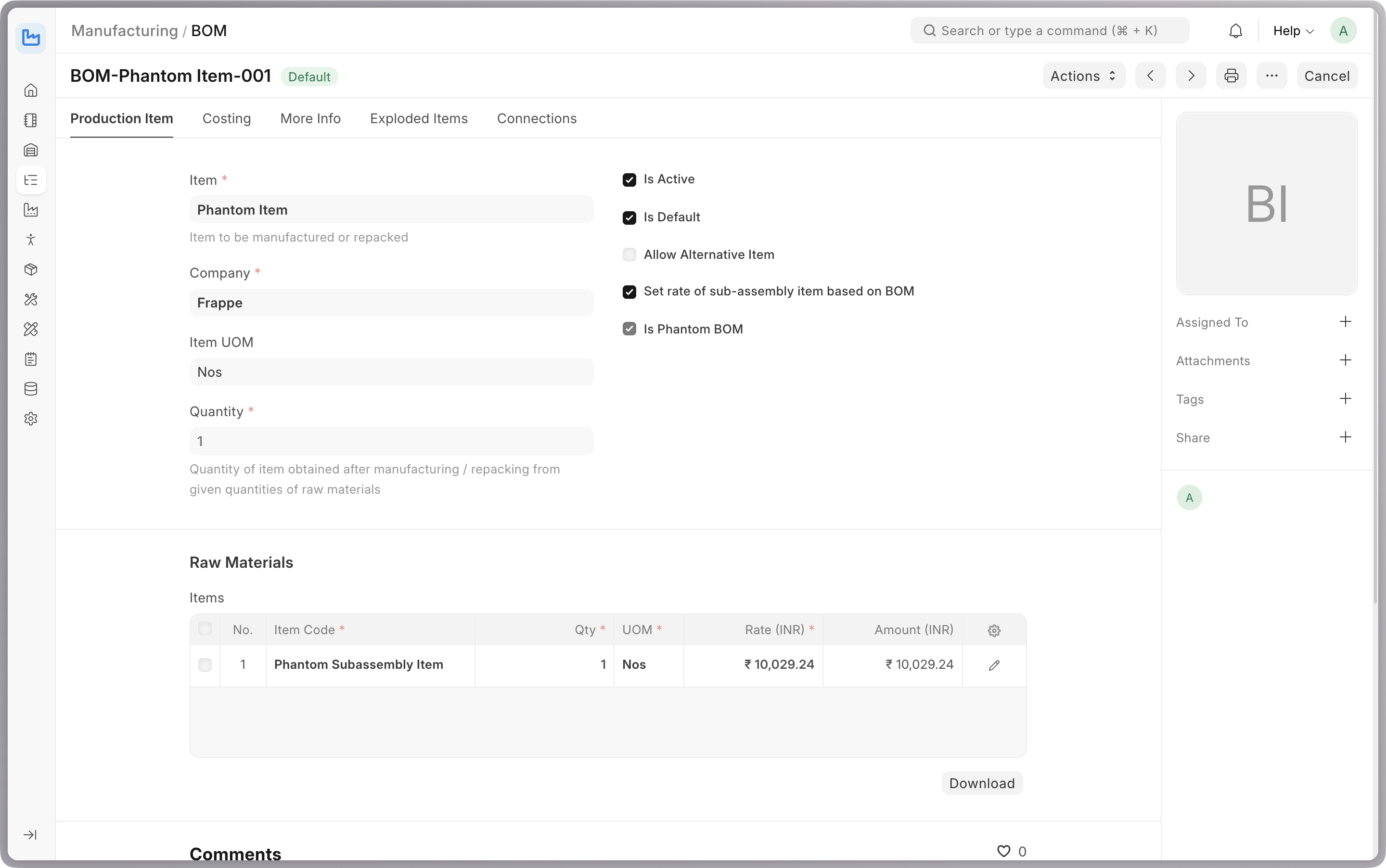
Task: Open the Exploded Items tab
Action: click(419, 118)
